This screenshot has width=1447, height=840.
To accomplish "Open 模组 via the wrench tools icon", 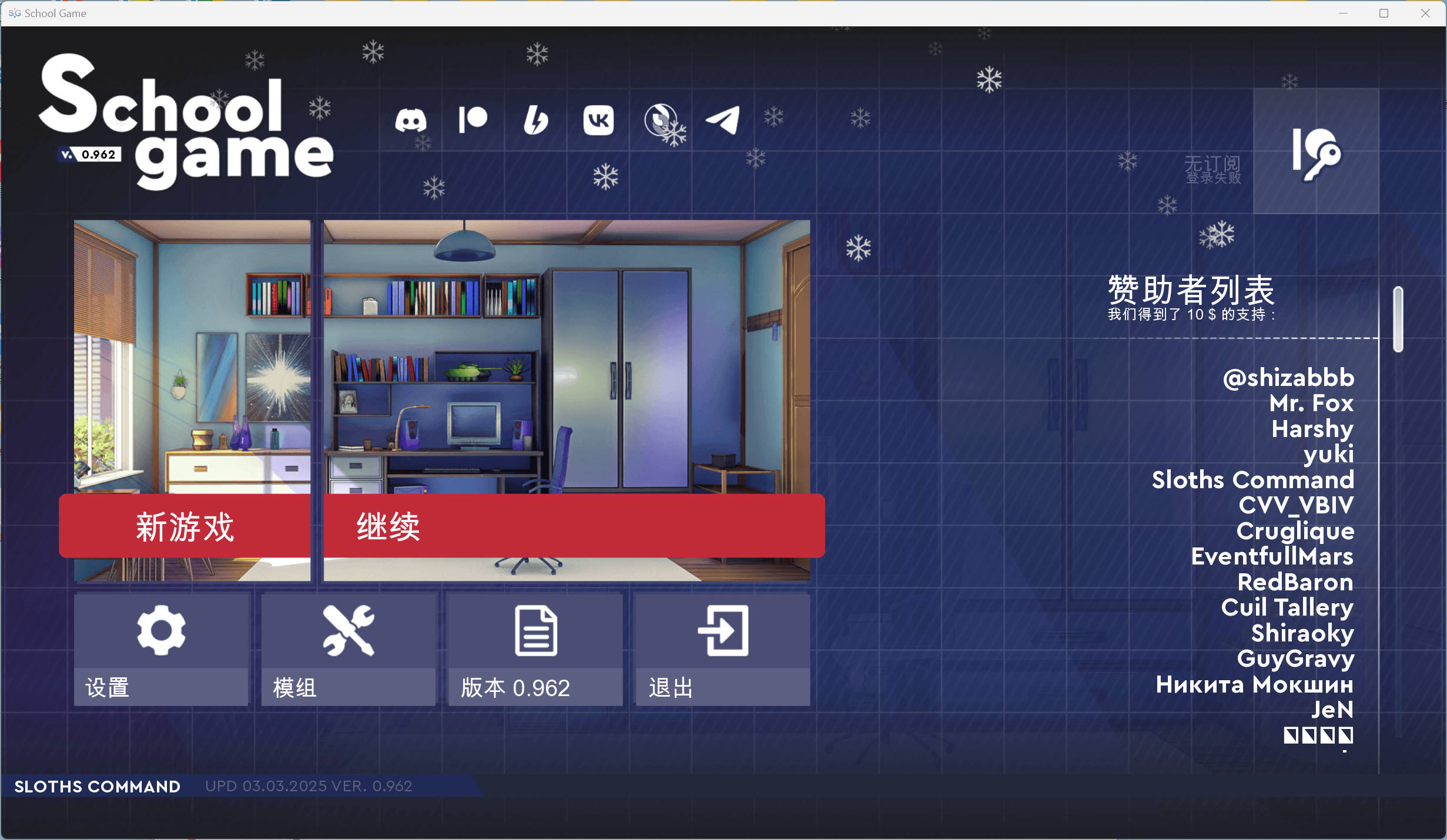I will tap(348, 631).
